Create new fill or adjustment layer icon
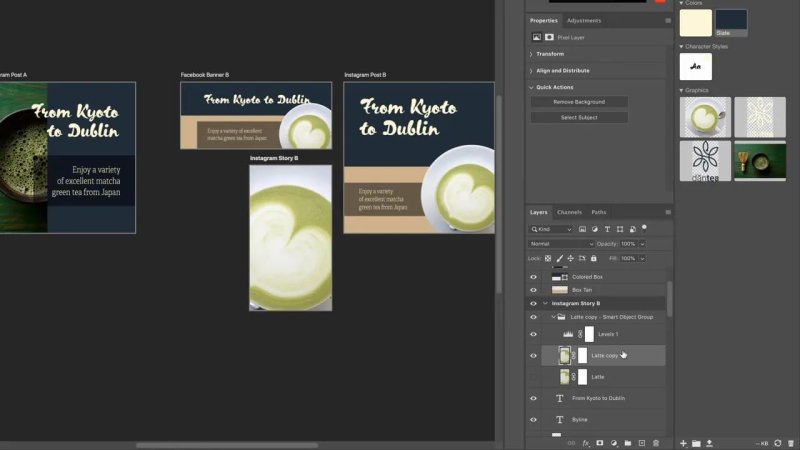This screenshot has width=800, height=450. coord(614,443)
